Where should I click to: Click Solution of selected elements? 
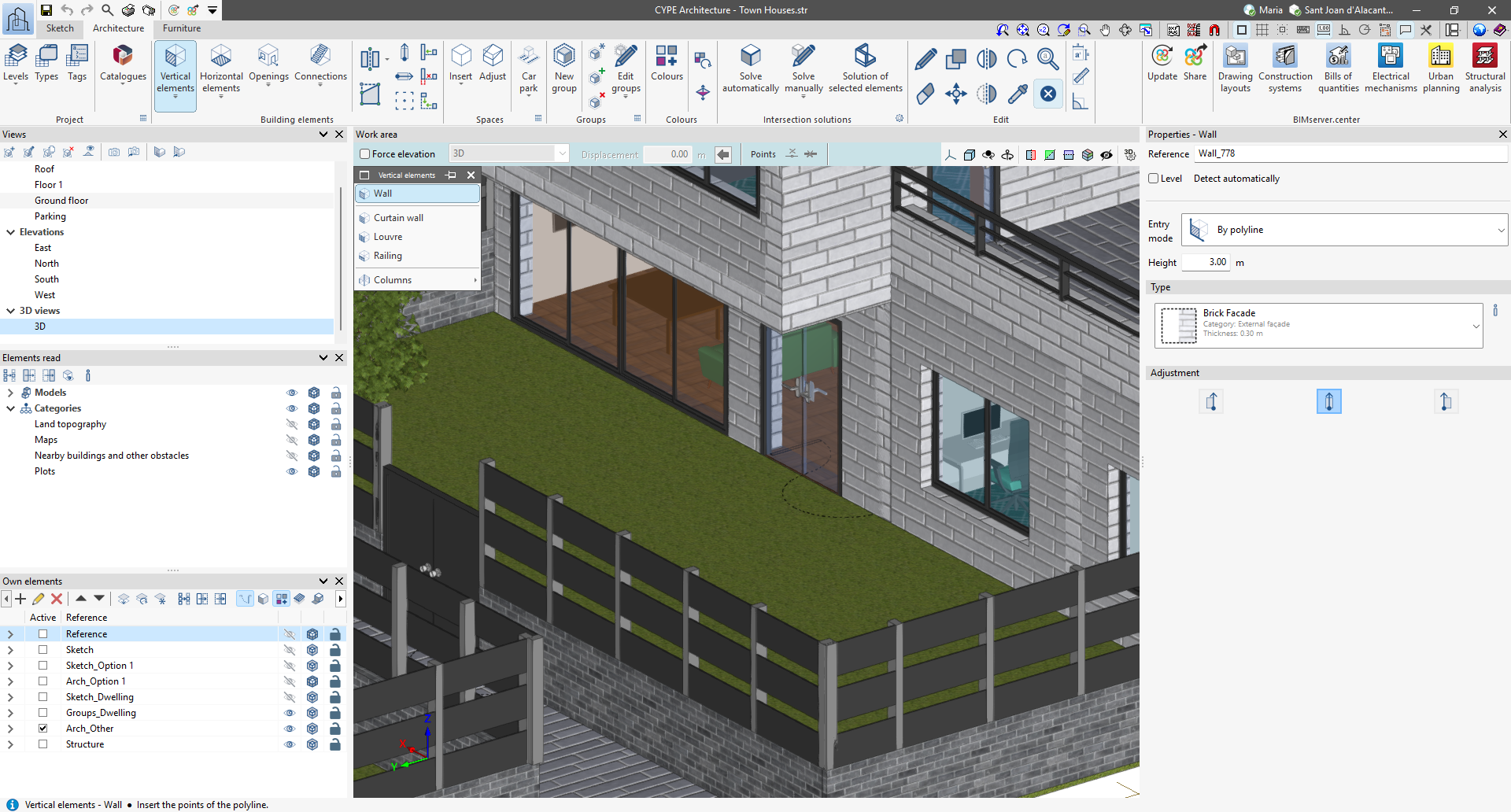[866, 70]
